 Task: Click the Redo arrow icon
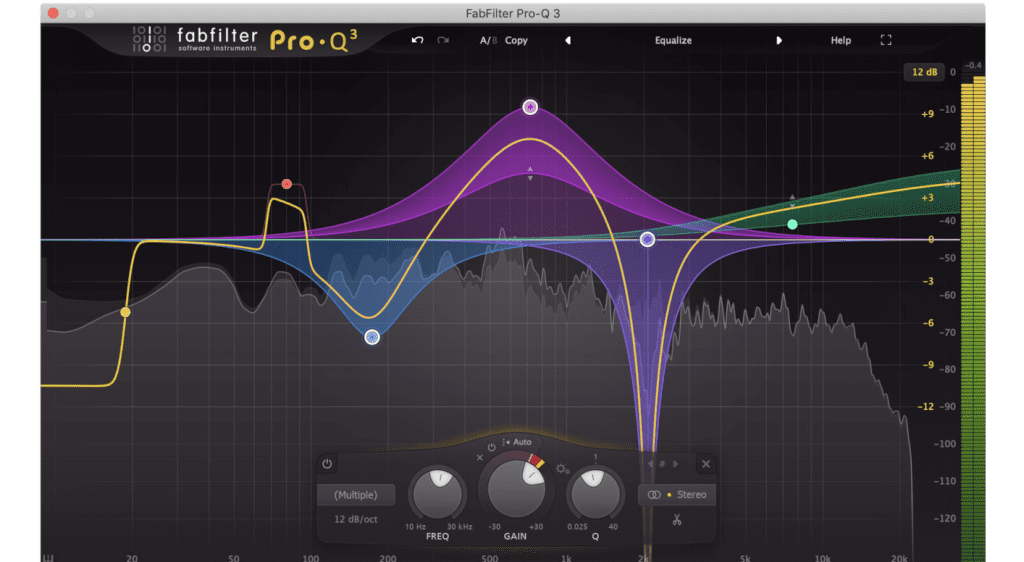click(443, 40)
